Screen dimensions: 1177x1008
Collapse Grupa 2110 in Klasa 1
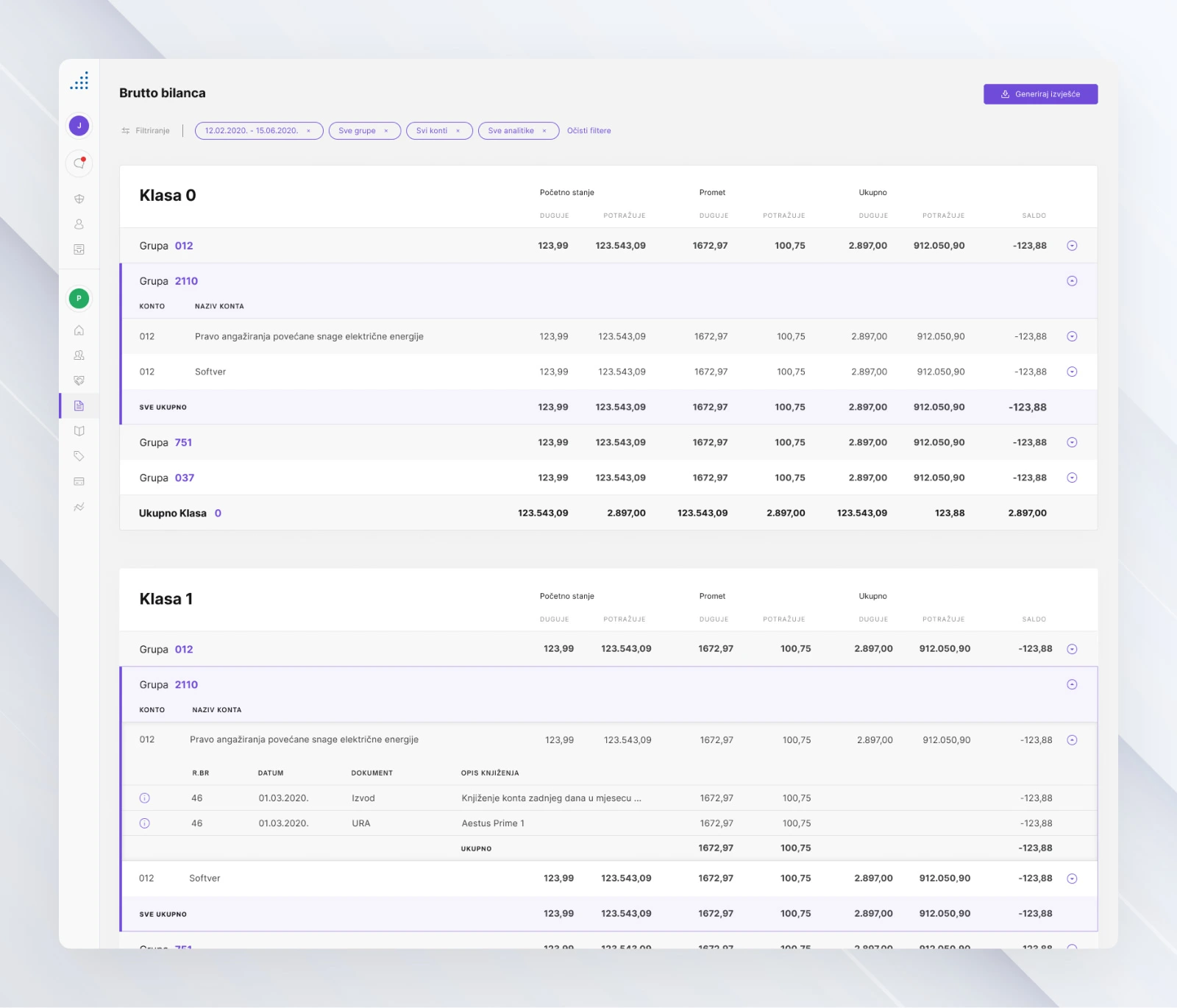click(1072, 684)
